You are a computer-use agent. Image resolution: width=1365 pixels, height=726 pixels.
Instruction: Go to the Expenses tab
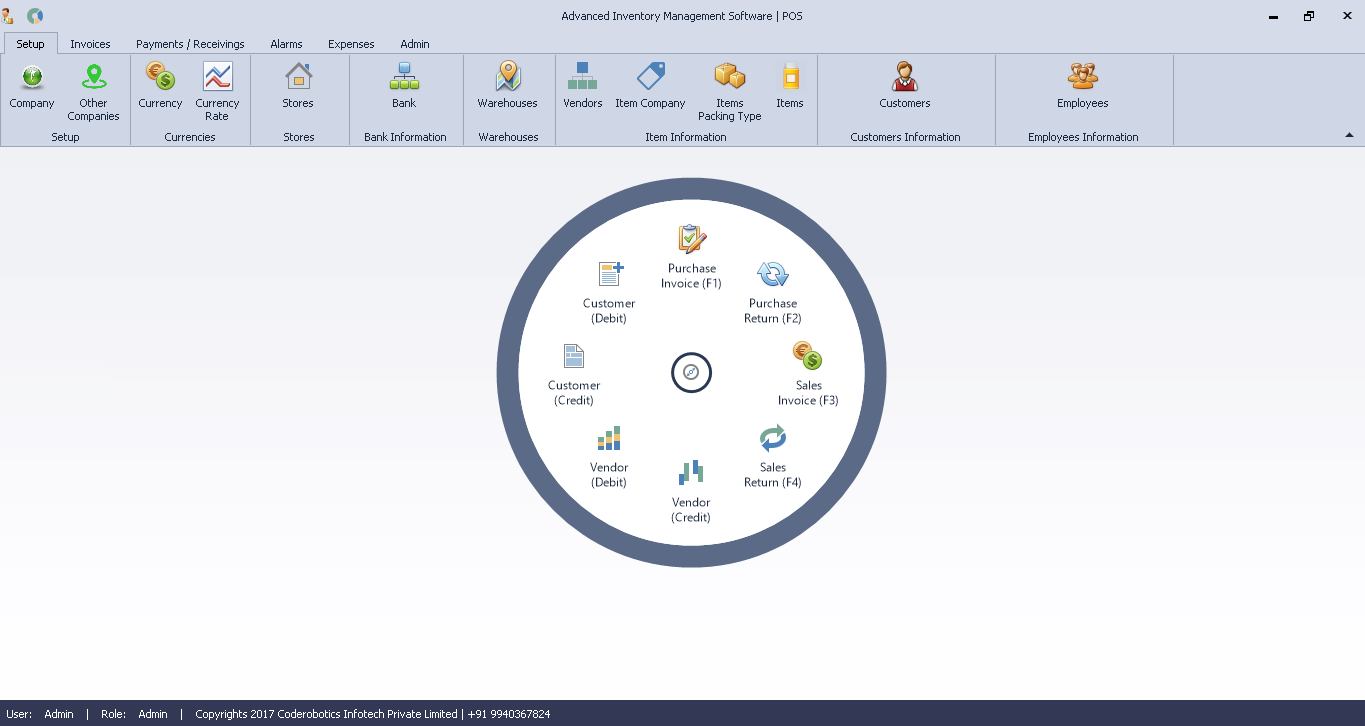(351, 44)
